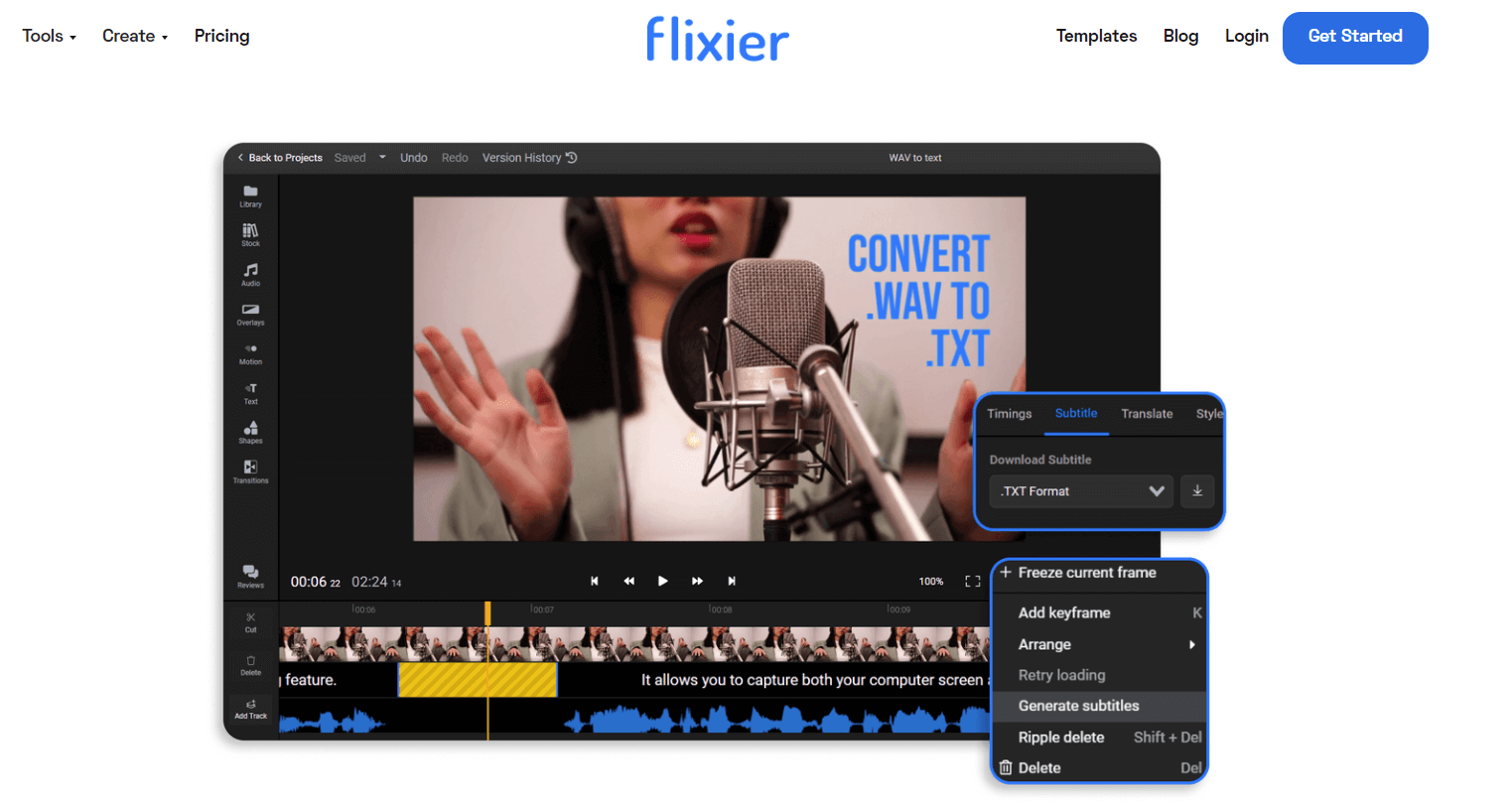Click the Undo button
Image resolution: width=1512 pixels, height=806 pixels.
coord(414,158)
